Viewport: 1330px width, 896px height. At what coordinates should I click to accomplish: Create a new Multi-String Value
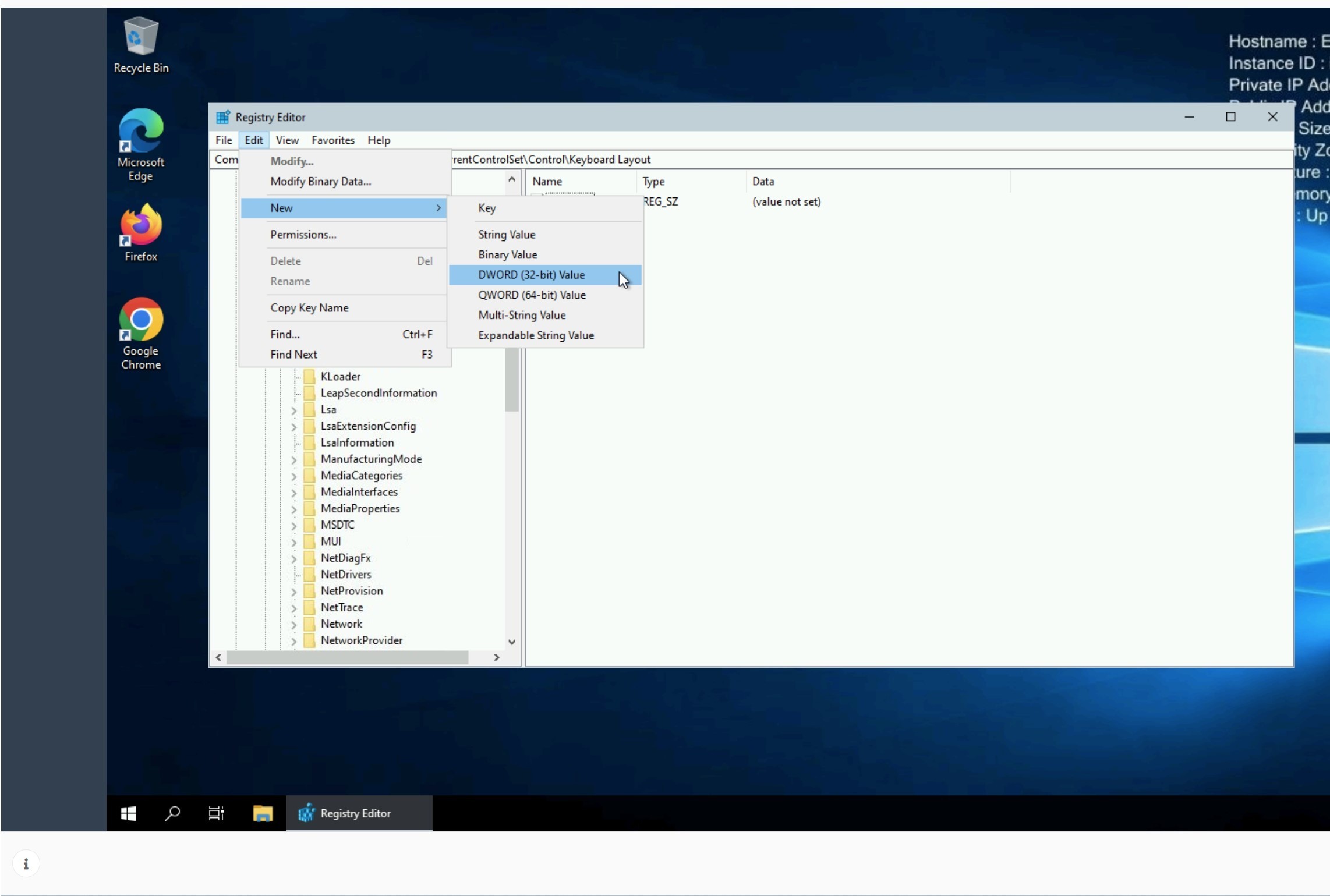point(546,315)
